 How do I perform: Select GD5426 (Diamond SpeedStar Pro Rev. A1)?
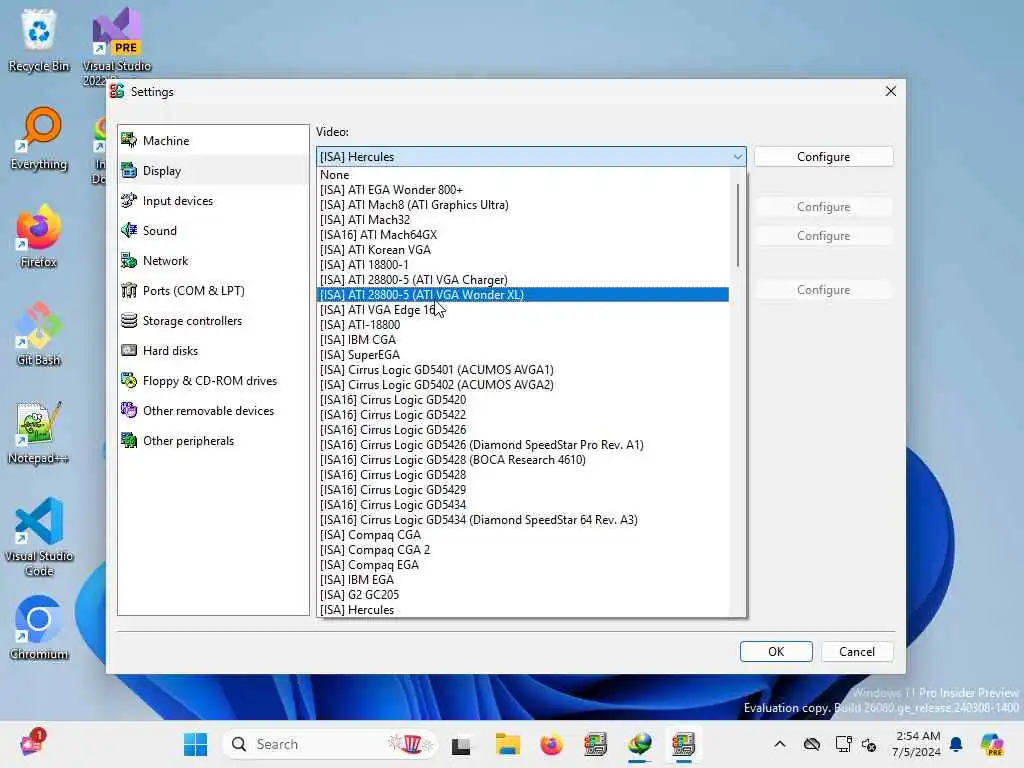(523, 445)
